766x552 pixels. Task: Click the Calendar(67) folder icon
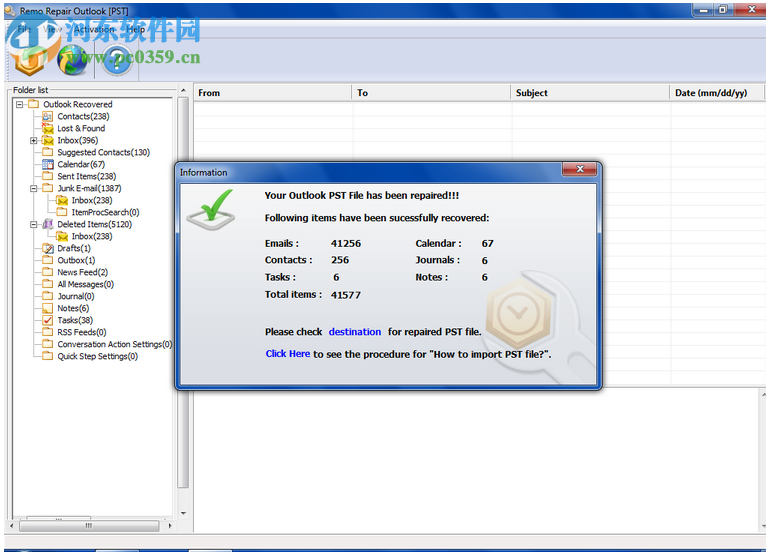47,164
